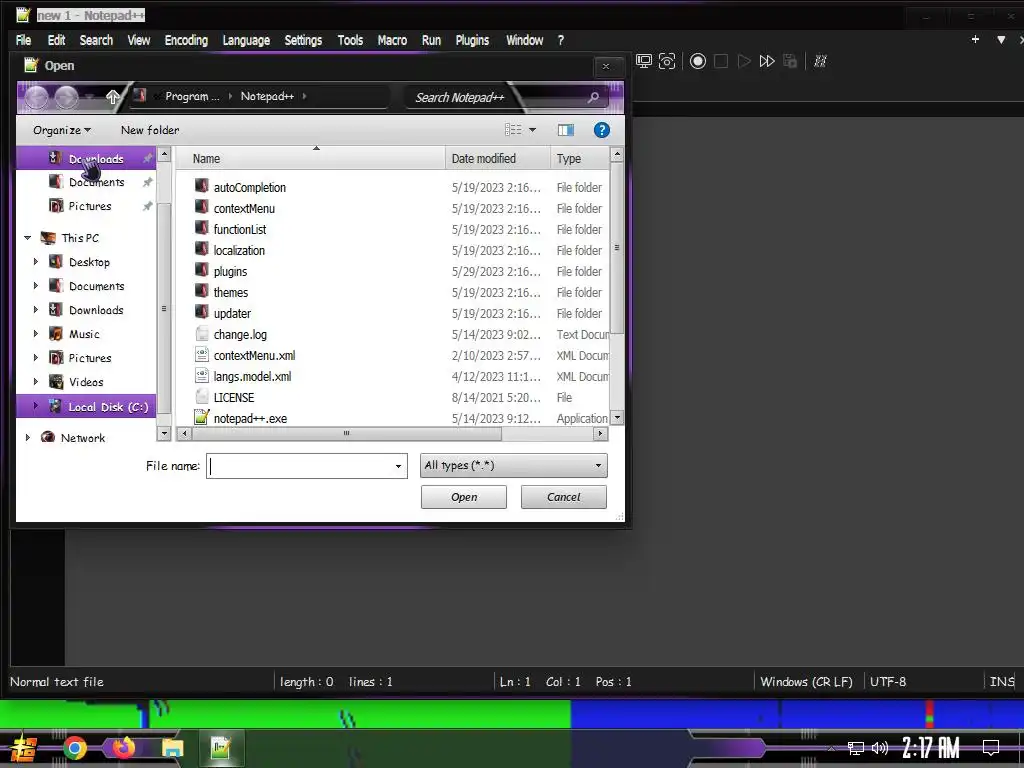Viewport: 1024px width, 768px height.
Task: Click file list vertical scrollbar down arrow
Action: pyautogui.click(x=616, y=417)
